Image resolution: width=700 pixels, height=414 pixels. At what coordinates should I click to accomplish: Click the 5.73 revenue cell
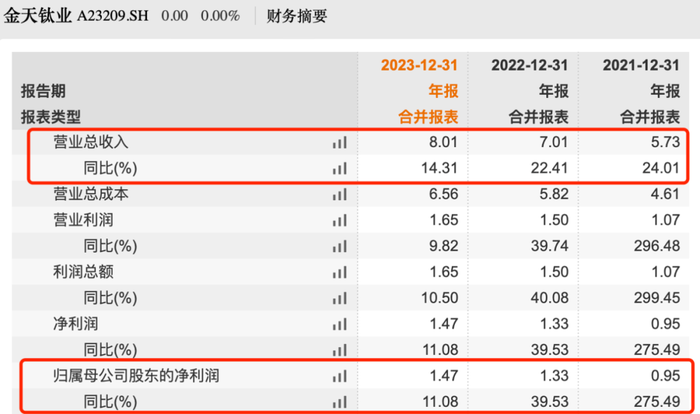pyautogui.click(x=665, y=142)
